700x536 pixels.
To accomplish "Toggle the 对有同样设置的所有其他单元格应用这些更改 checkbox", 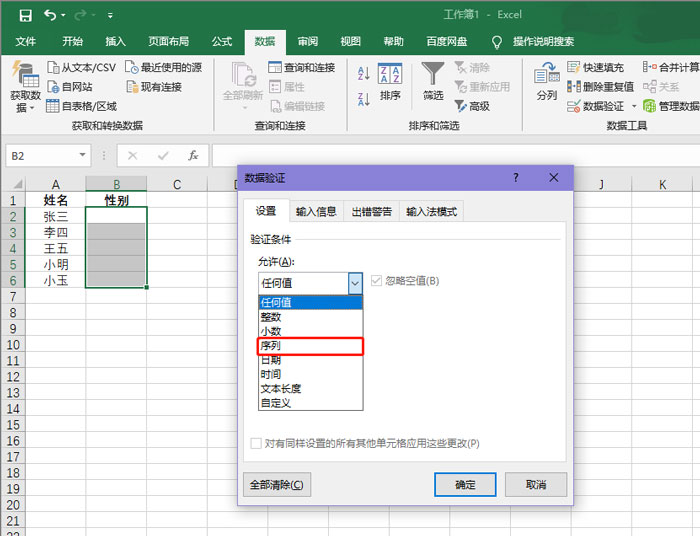I will click(257, 443).
